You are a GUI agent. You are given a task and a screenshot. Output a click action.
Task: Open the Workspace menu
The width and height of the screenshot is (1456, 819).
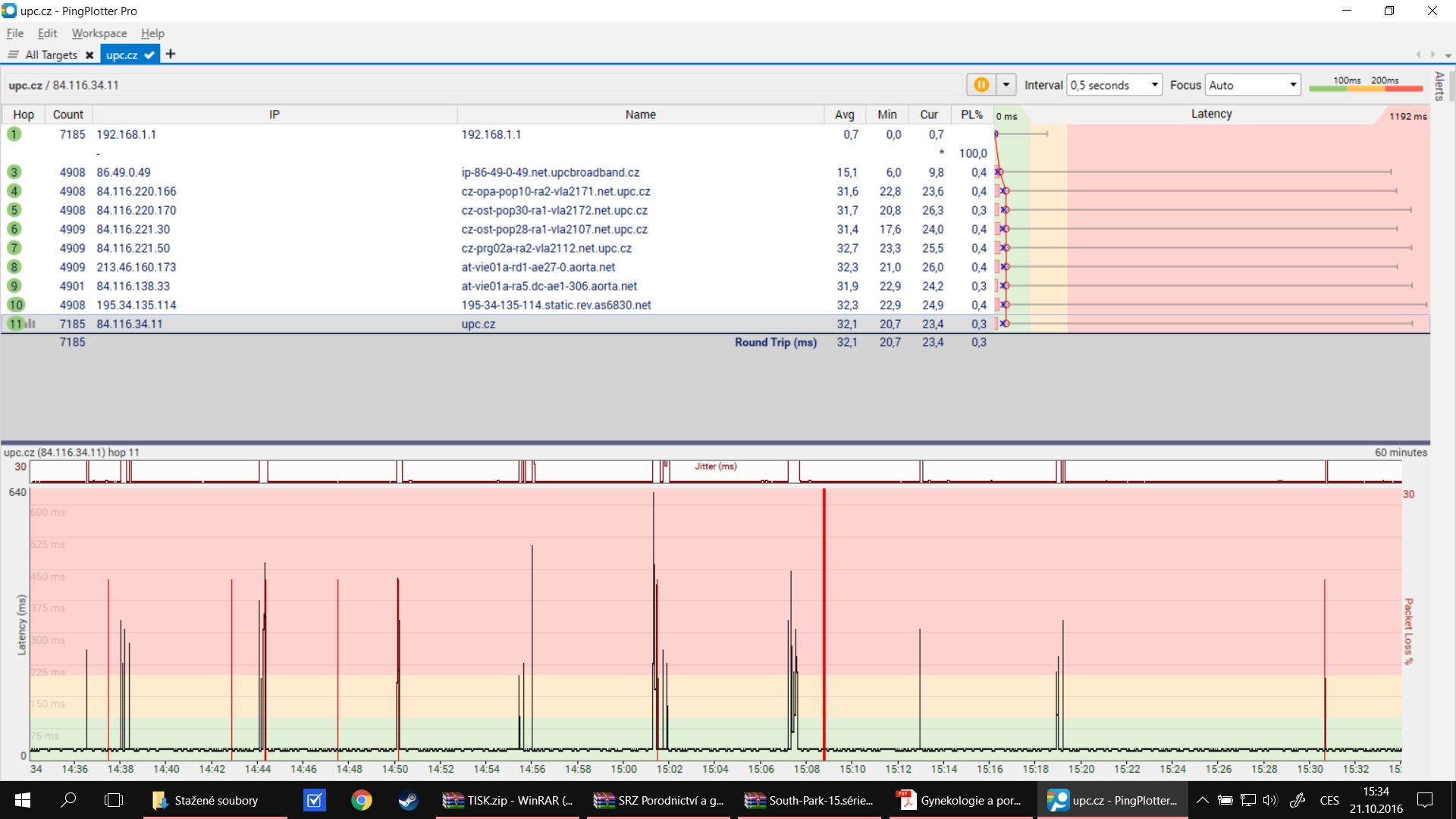99,33
